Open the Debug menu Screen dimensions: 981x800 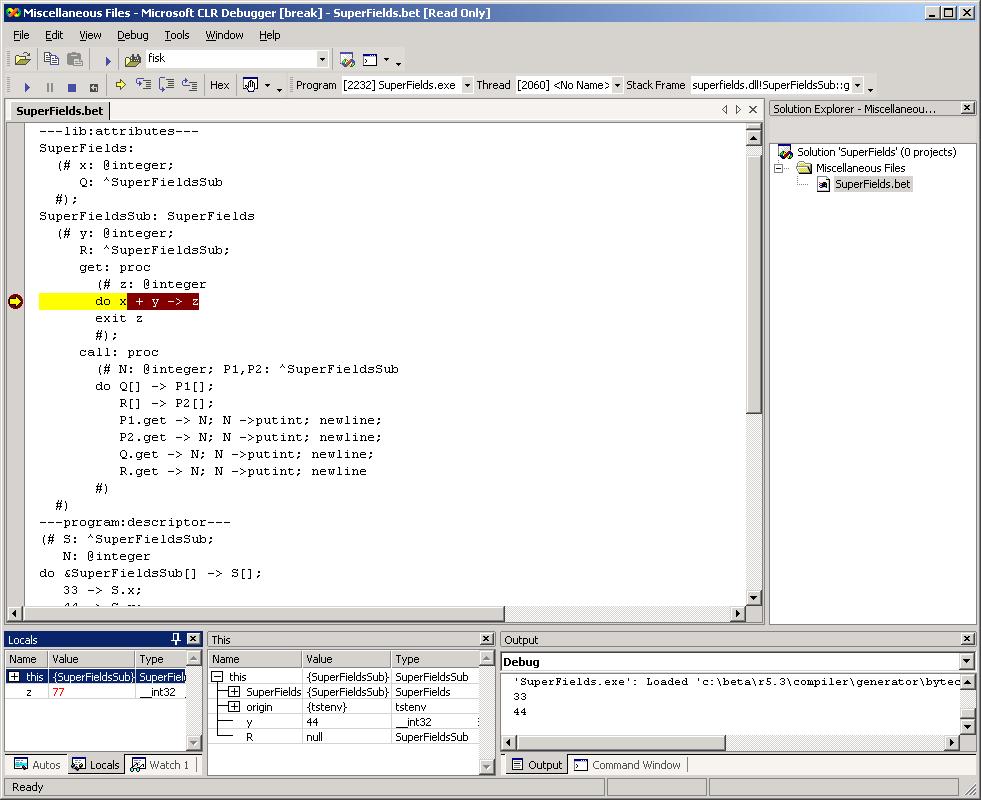pos(132,35)
